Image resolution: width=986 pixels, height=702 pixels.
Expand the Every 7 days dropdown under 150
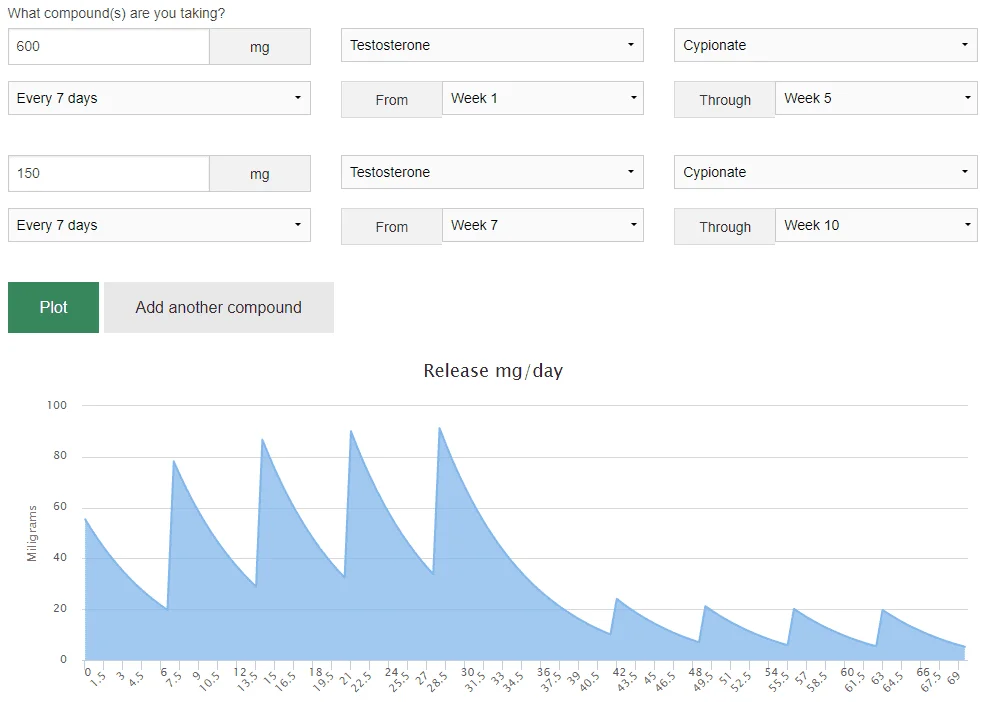159,225
